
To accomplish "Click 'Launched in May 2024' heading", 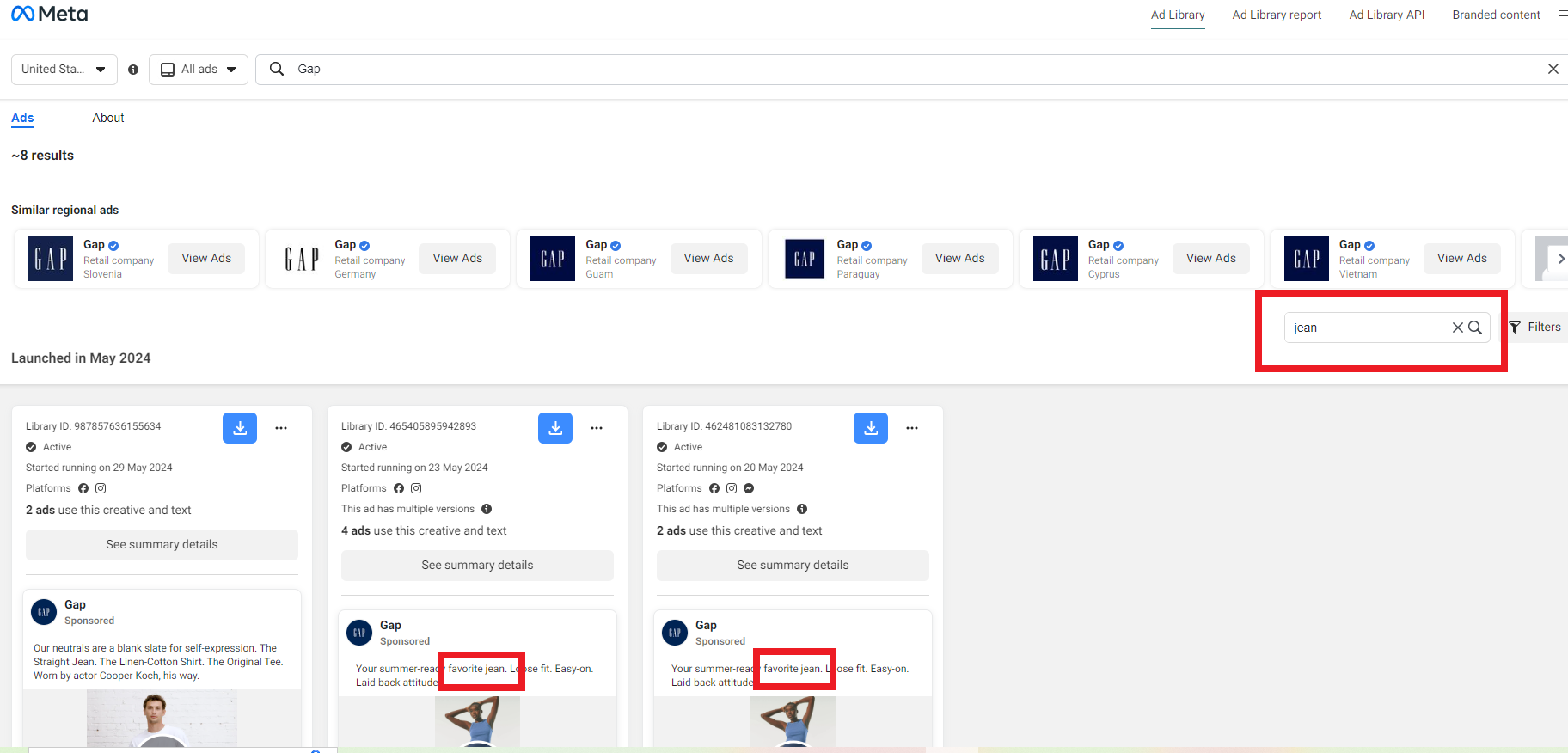I will 81,358.
